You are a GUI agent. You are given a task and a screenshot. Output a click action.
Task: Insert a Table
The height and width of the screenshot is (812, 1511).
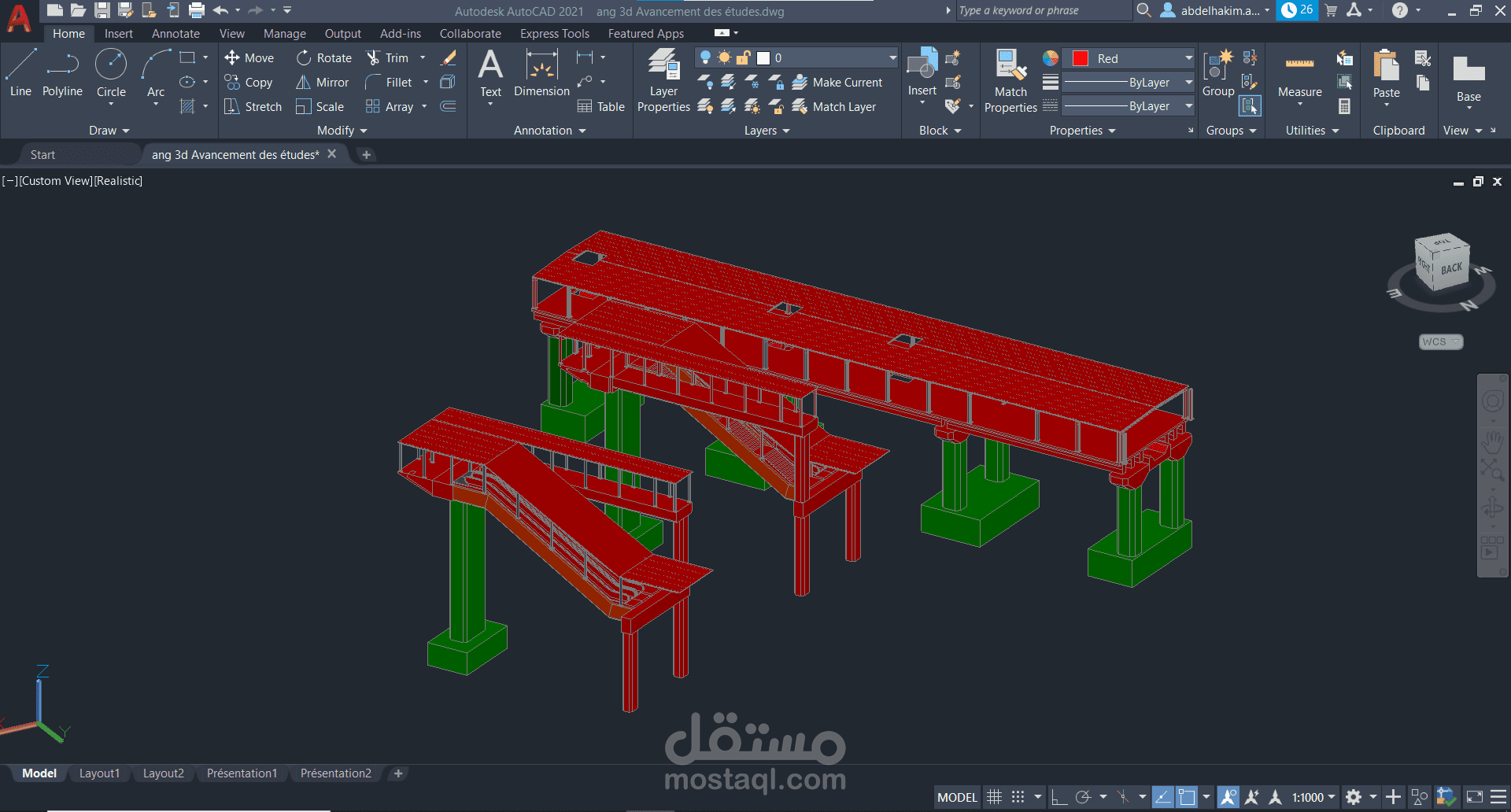600,106
